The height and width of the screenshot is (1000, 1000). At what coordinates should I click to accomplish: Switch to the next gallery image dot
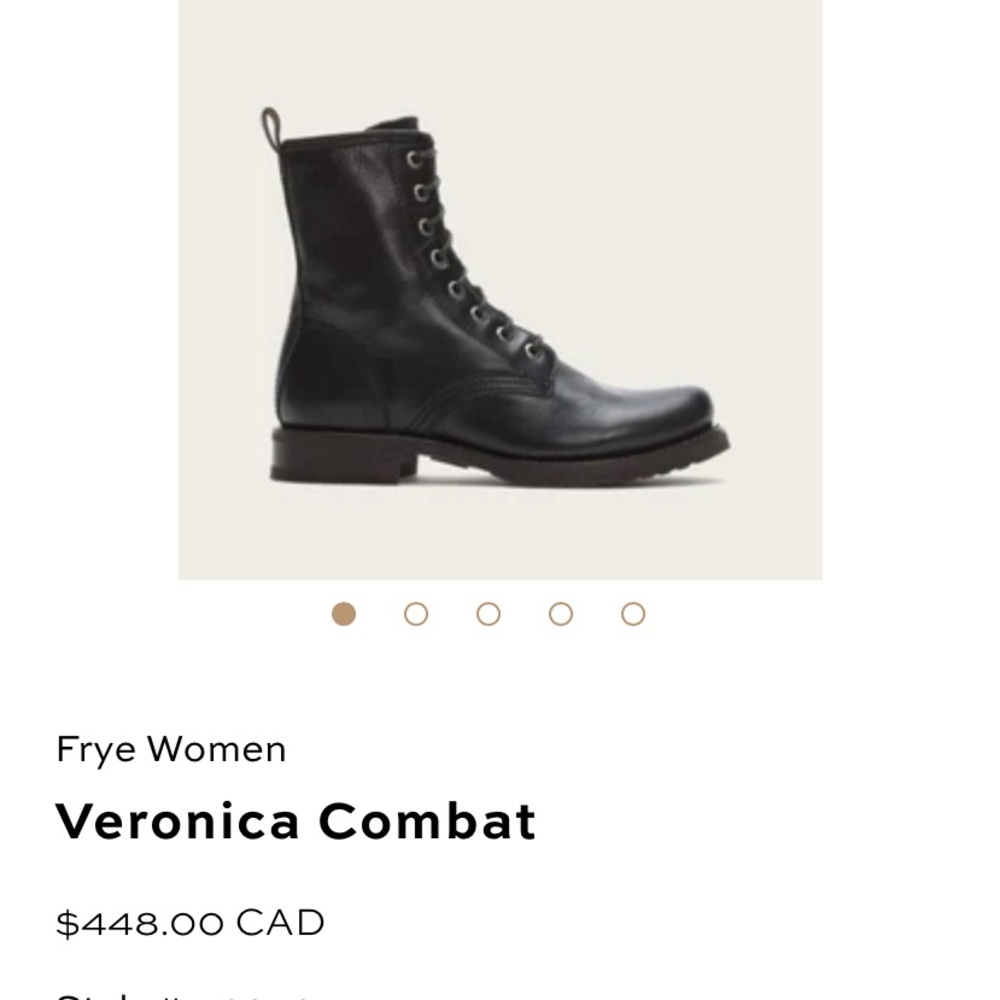coord(417,612)
